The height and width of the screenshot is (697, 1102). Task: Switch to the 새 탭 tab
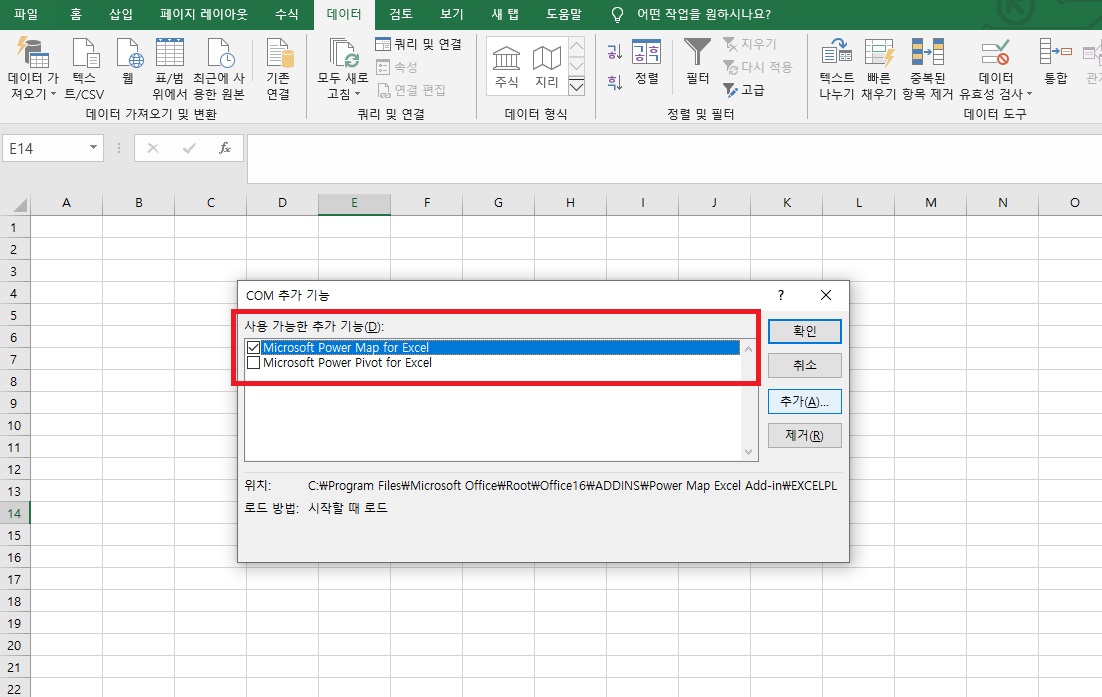pyautogui.click(x=505, y=14)
